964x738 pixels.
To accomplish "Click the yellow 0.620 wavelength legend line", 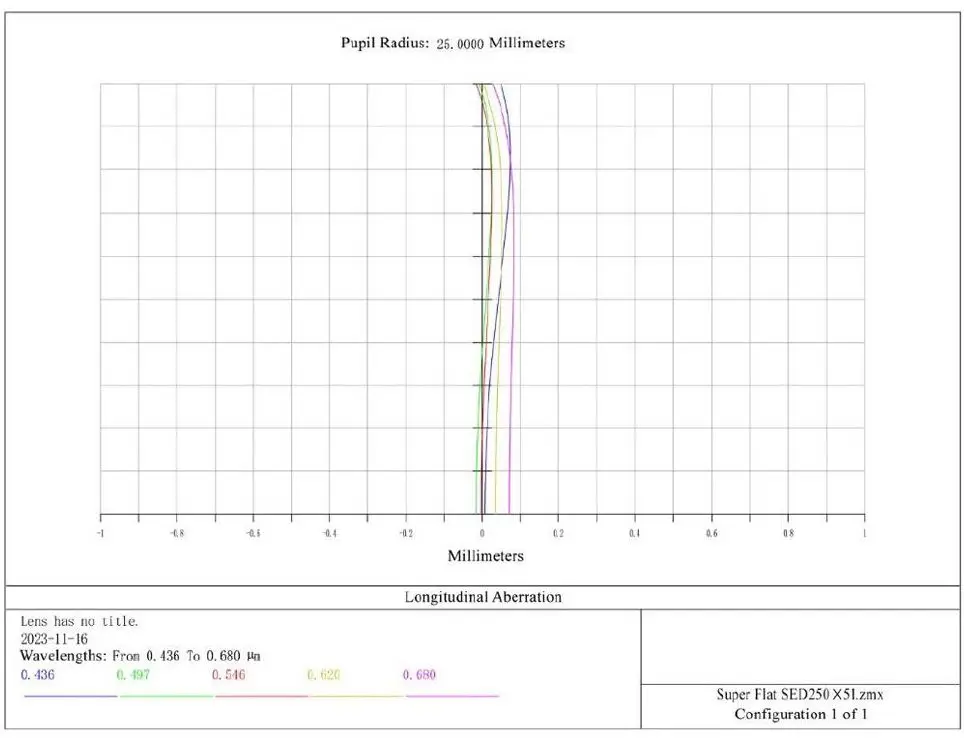I will click(x=357, y=695).
